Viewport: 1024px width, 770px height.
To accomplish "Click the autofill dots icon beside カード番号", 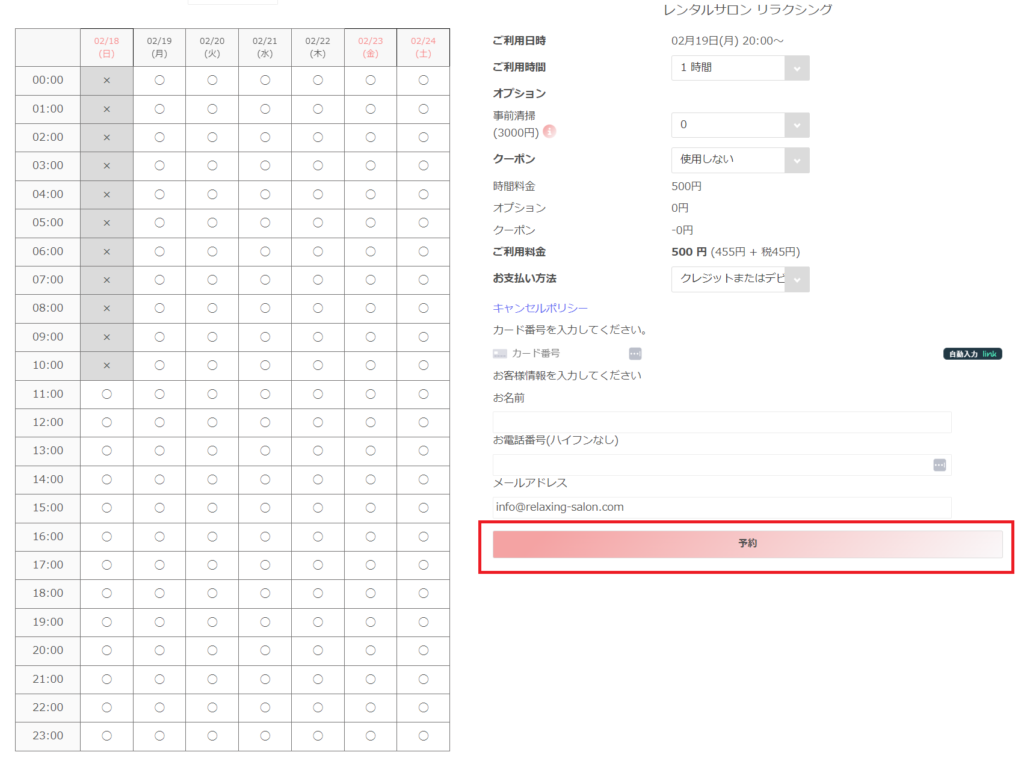I will coord(635,353).
